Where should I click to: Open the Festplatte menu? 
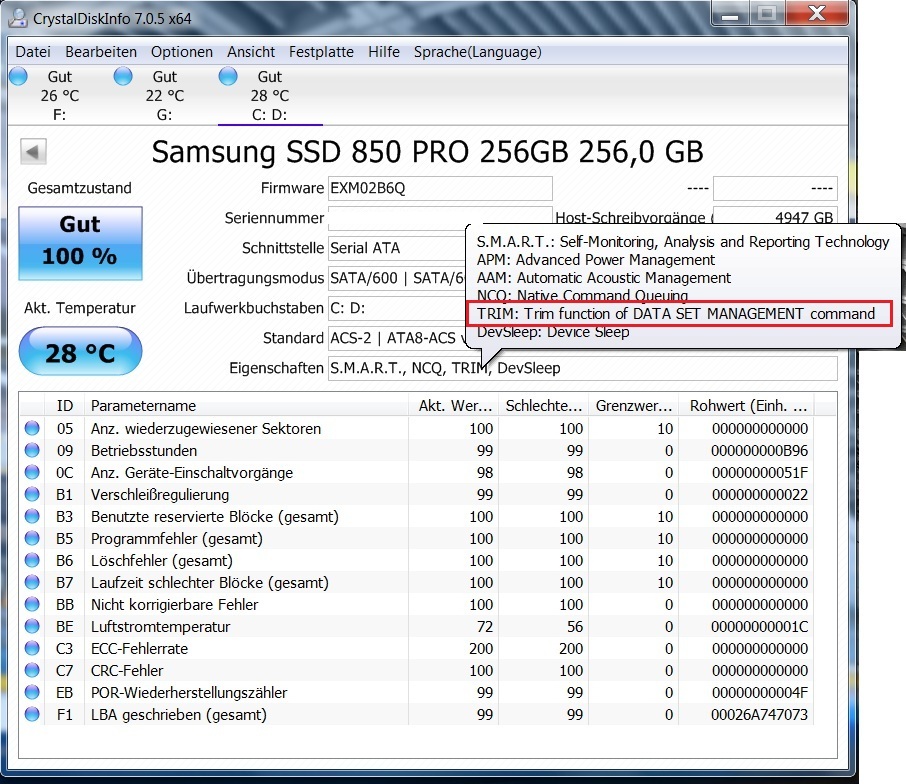(x=321, y=52)
